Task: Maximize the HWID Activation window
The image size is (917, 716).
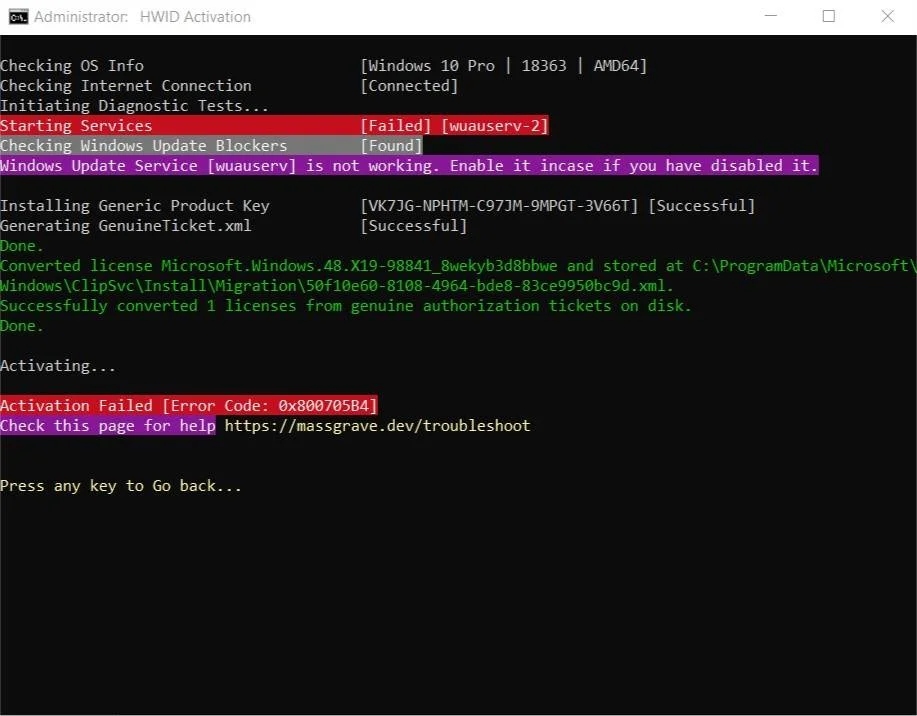Action: coord(829,16)
